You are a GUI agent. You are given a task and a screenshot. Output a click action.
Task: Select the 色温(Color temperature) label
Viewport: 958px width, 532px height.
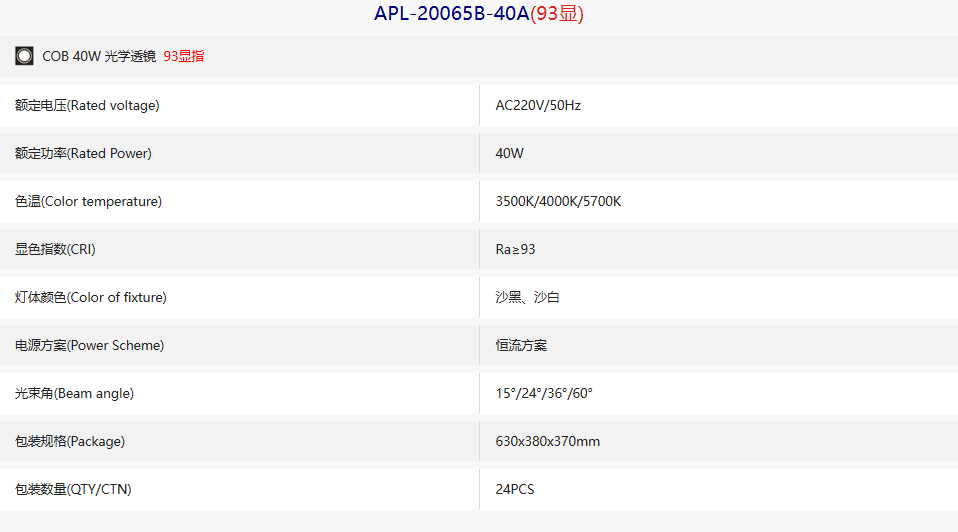pos(88,202)
